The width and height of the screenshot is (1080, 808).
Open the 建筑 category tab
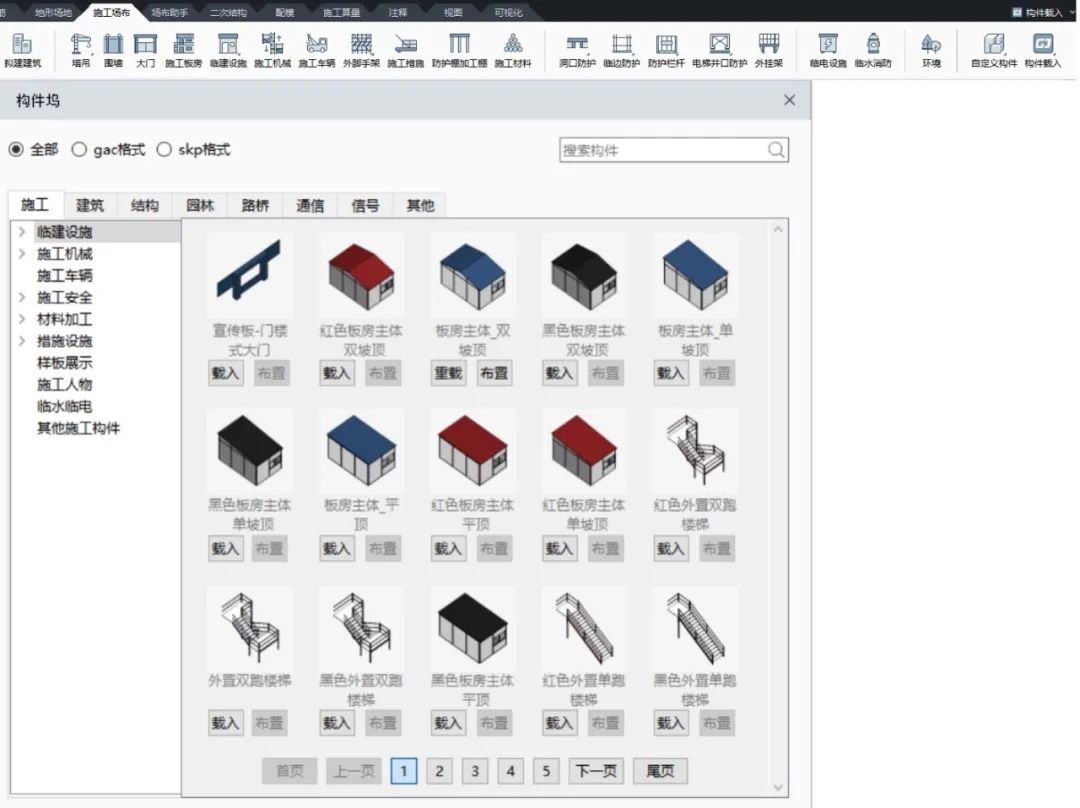pyautogui.click(x=90, y=205)
